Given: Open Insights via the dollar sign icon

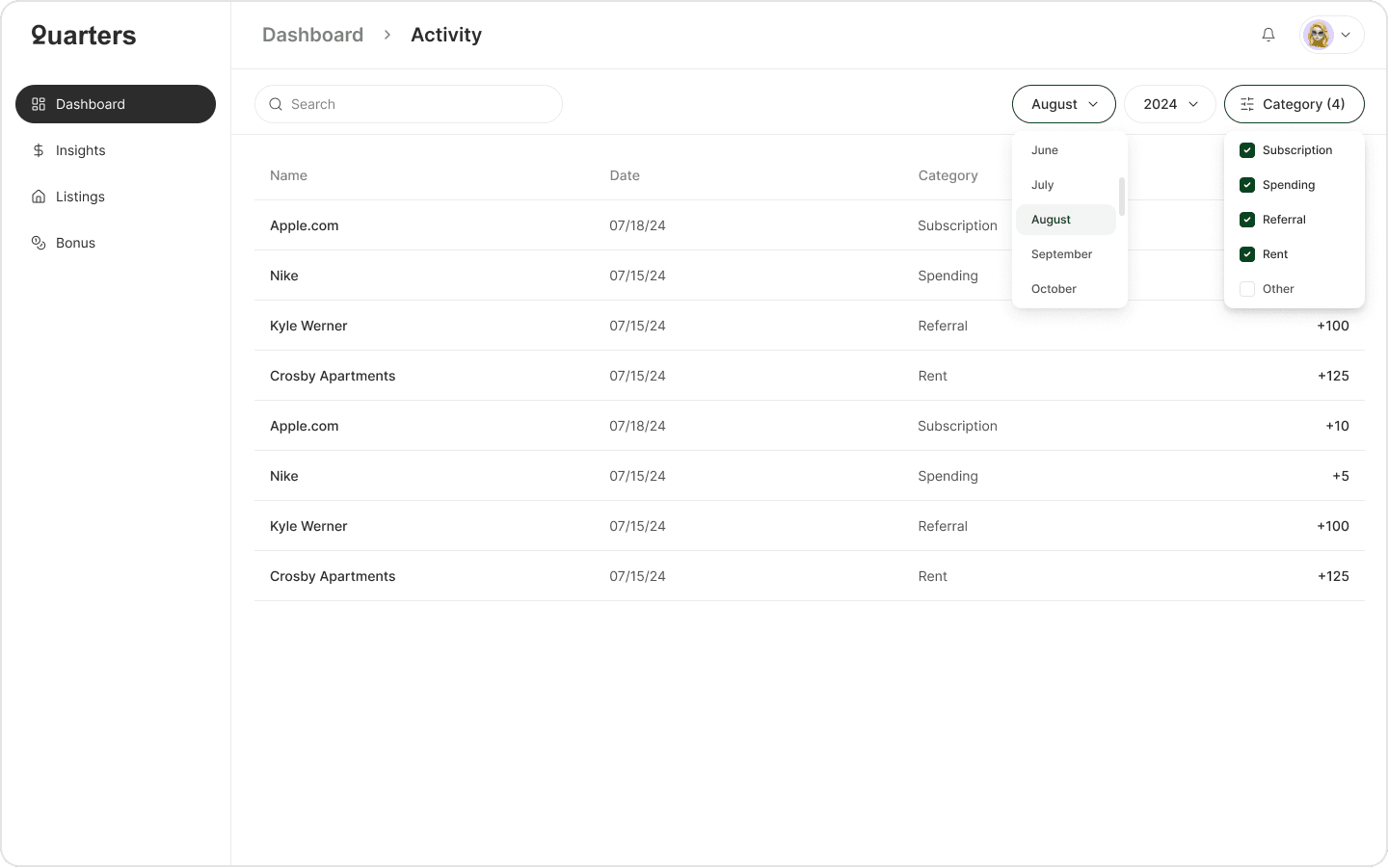Looking at the screenshot, I should pos(38,150).
